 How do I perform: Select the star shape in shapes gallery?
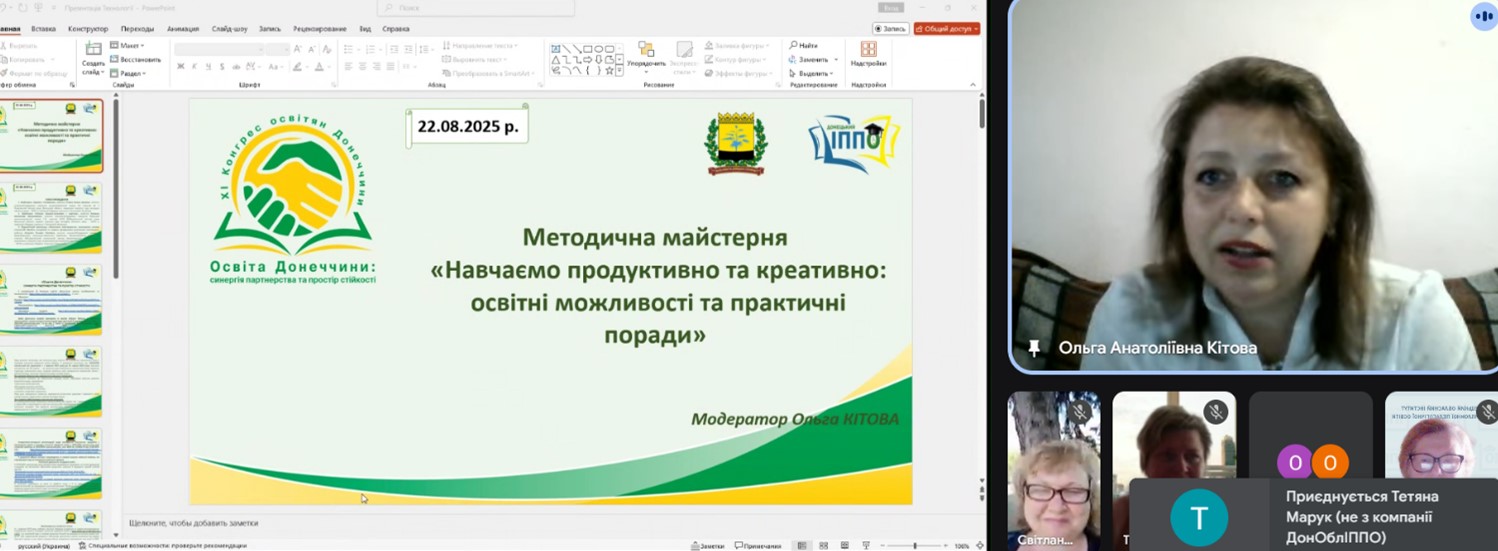coord(610,70)
